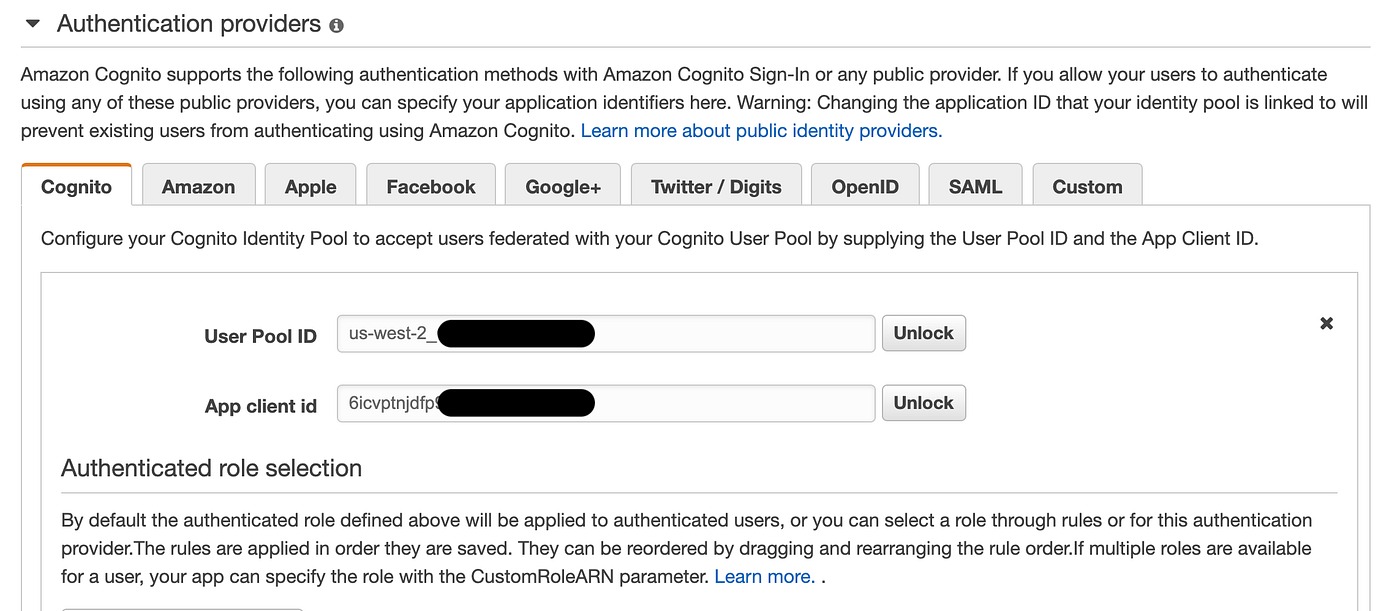The image size is (1400, 611).
Task: Follow the Learn more link about CustomRoleARN
Action: point(764,576)
